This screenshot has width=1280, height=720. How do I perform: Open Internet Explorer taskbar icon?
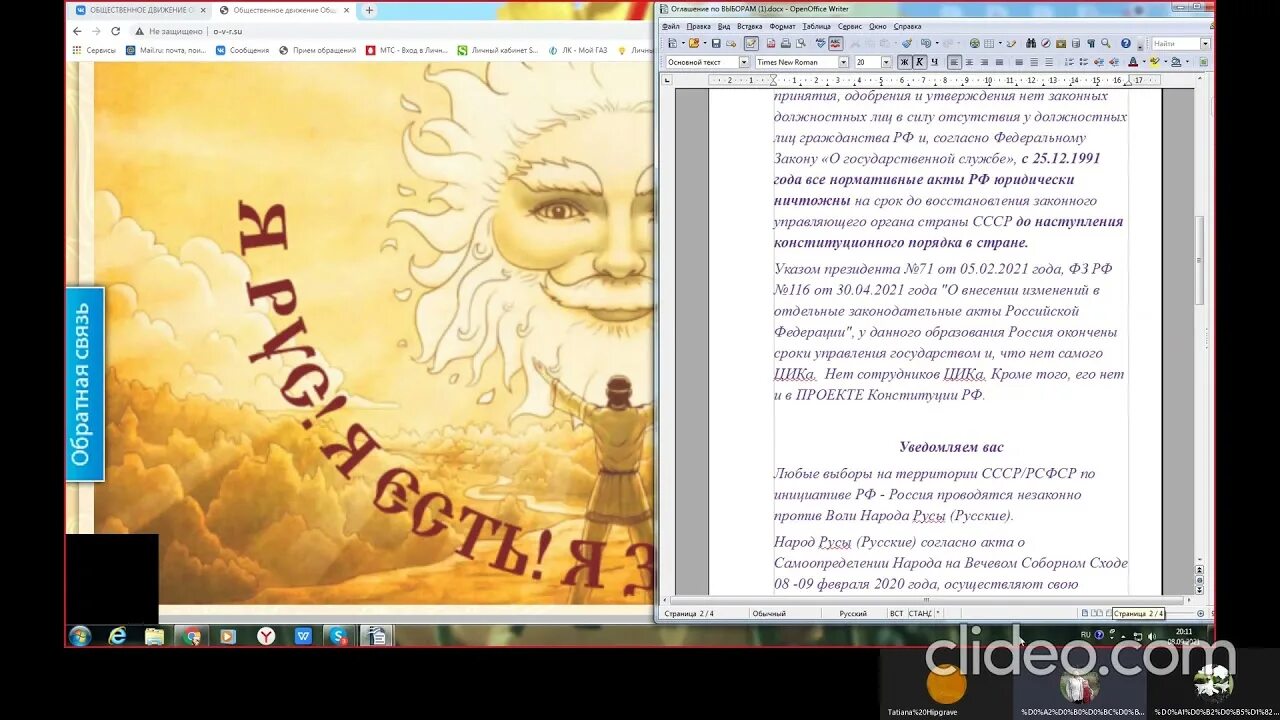pos(118,636)
